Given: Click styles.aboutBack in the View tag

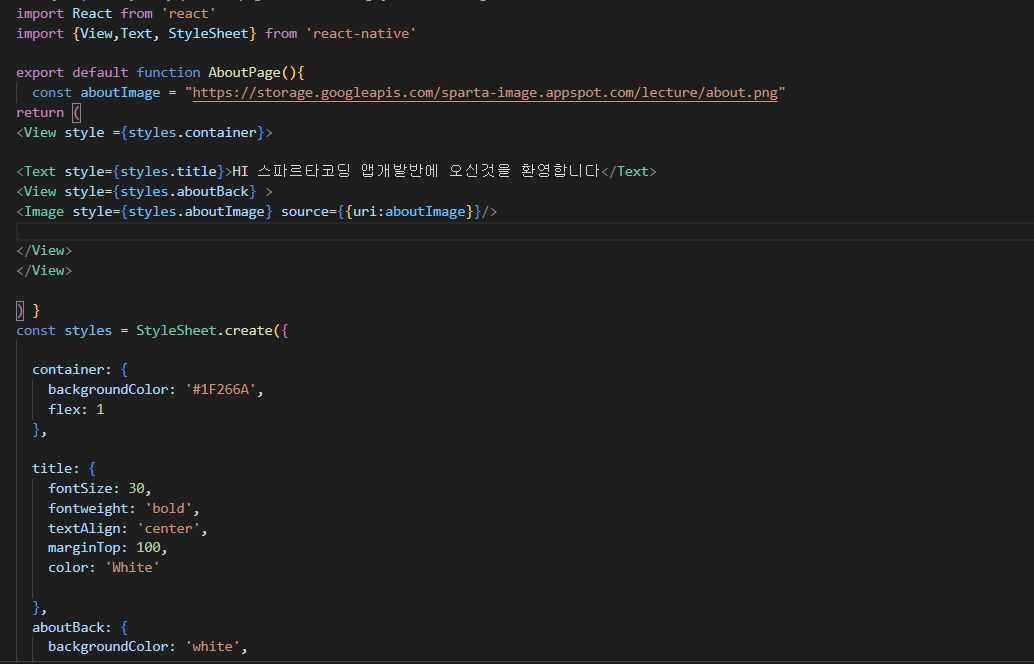Looking at the screenshot, I should tap(184, 191).
